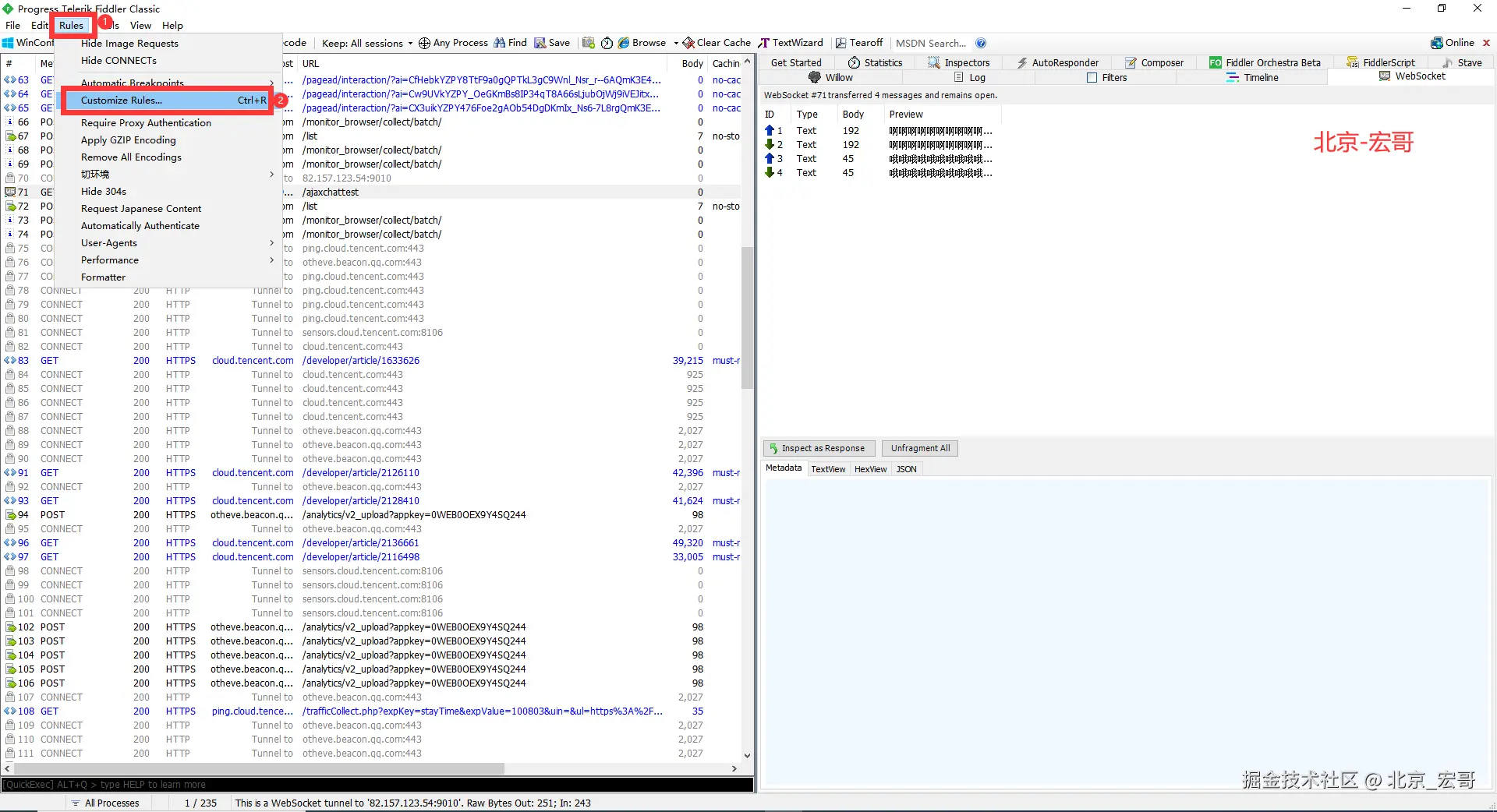This screenshot has height=812, width=1497.
Task: Expand the User-Agents submenu
Action: pyautogui.click(x=271, y=242)
